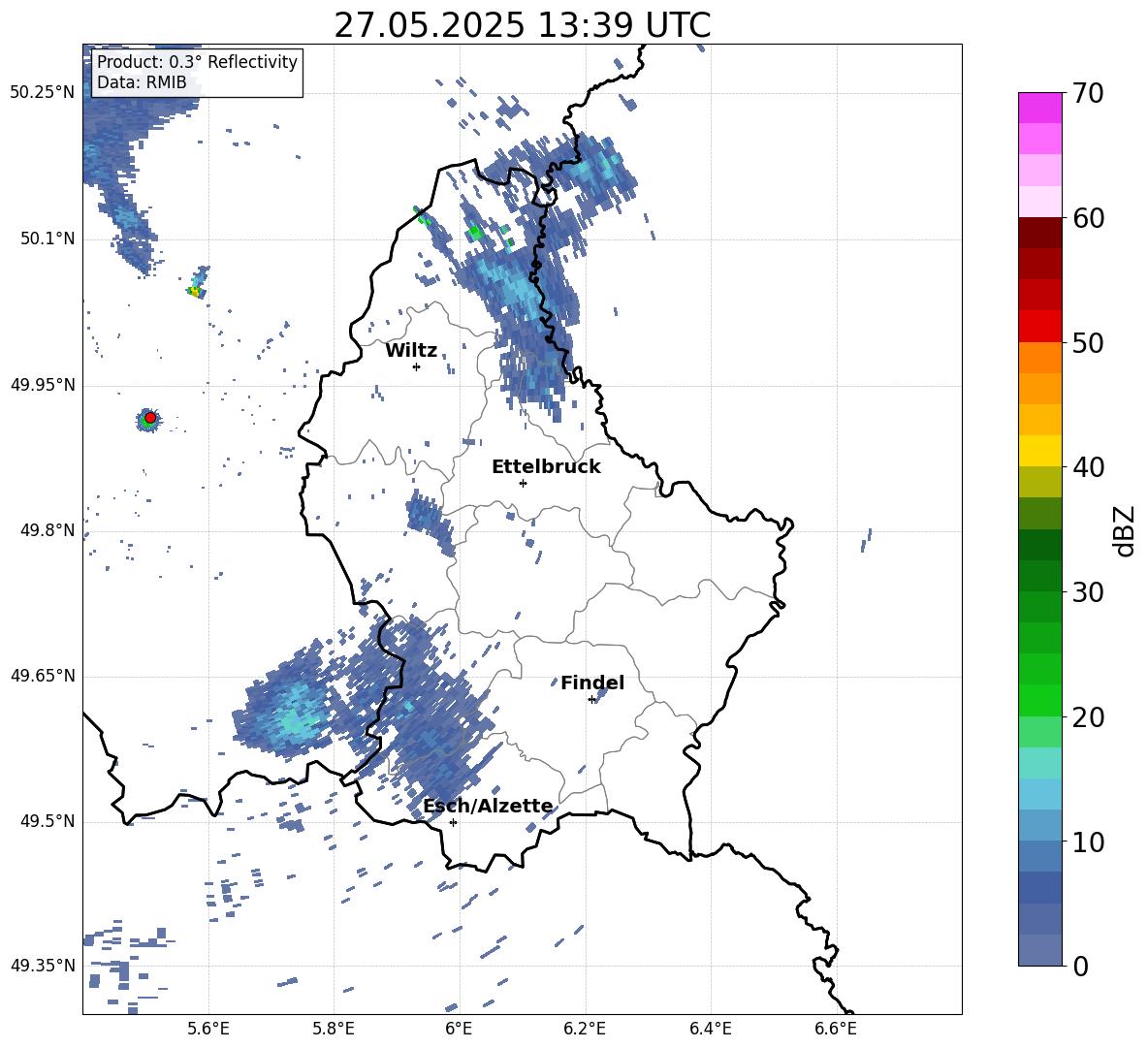This screenshot has width=1148, height=1048.
Task: Click the cross marker below Esch/Alzette
Action: (x=453, y=822)
